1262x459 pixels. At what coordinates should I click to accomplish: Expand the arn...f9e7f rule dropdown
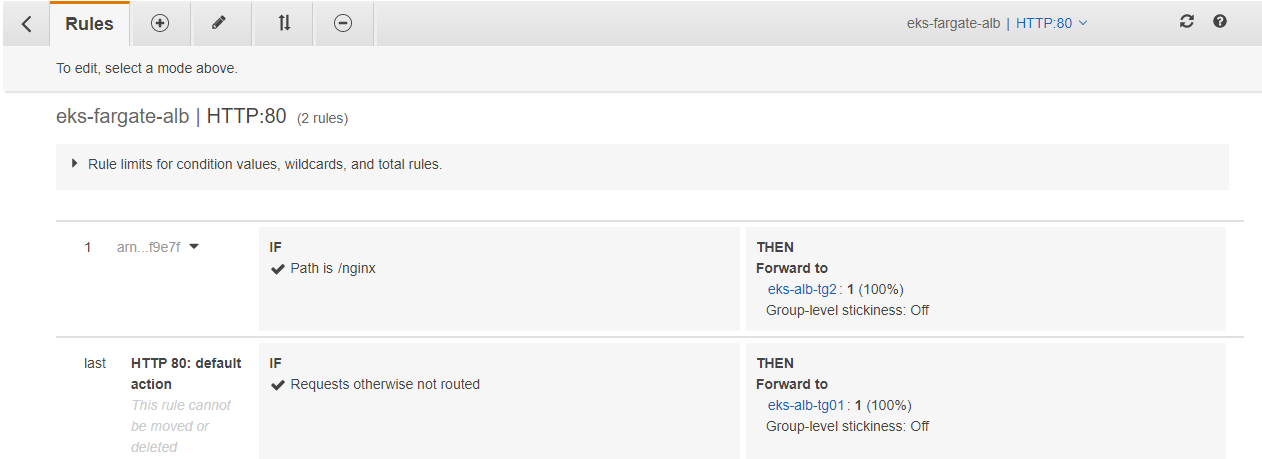[x=194, y=247]
